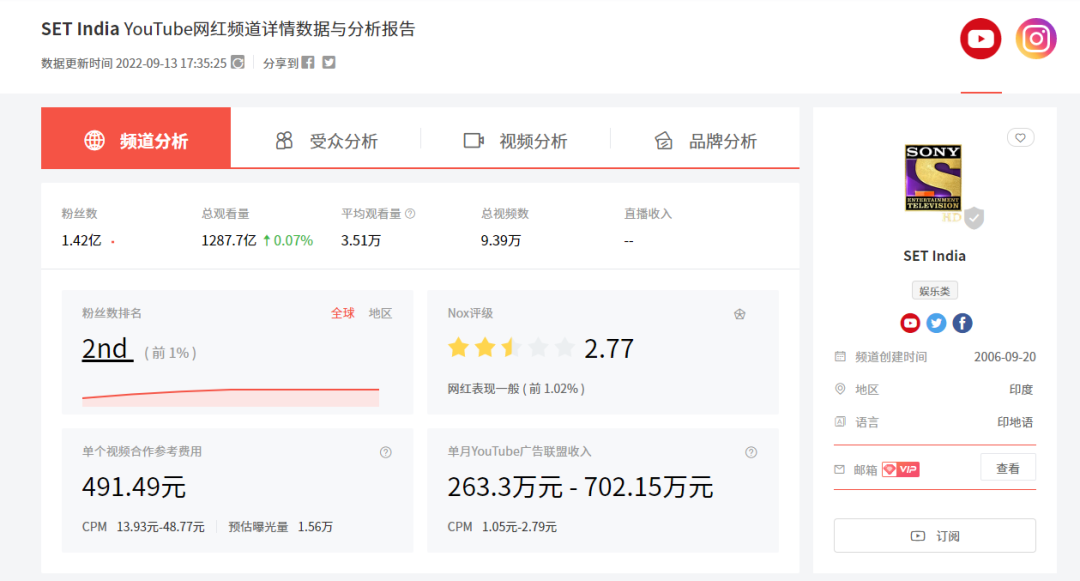Open the 受众分析 tab
This screenshot has height=581, width=1080.
[326, 140]
